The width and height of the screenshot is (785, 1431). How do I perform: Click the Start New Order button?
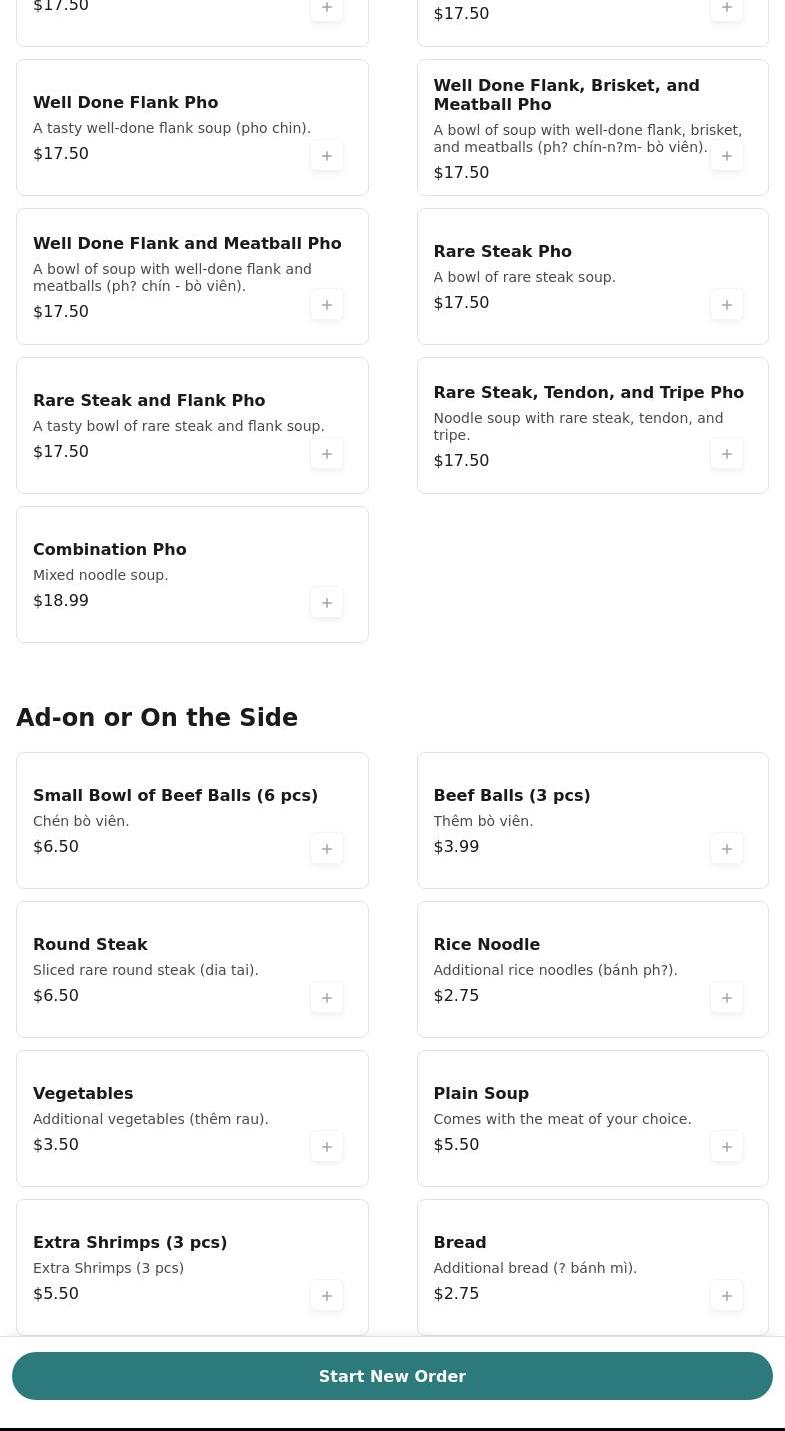(392, 1376)
